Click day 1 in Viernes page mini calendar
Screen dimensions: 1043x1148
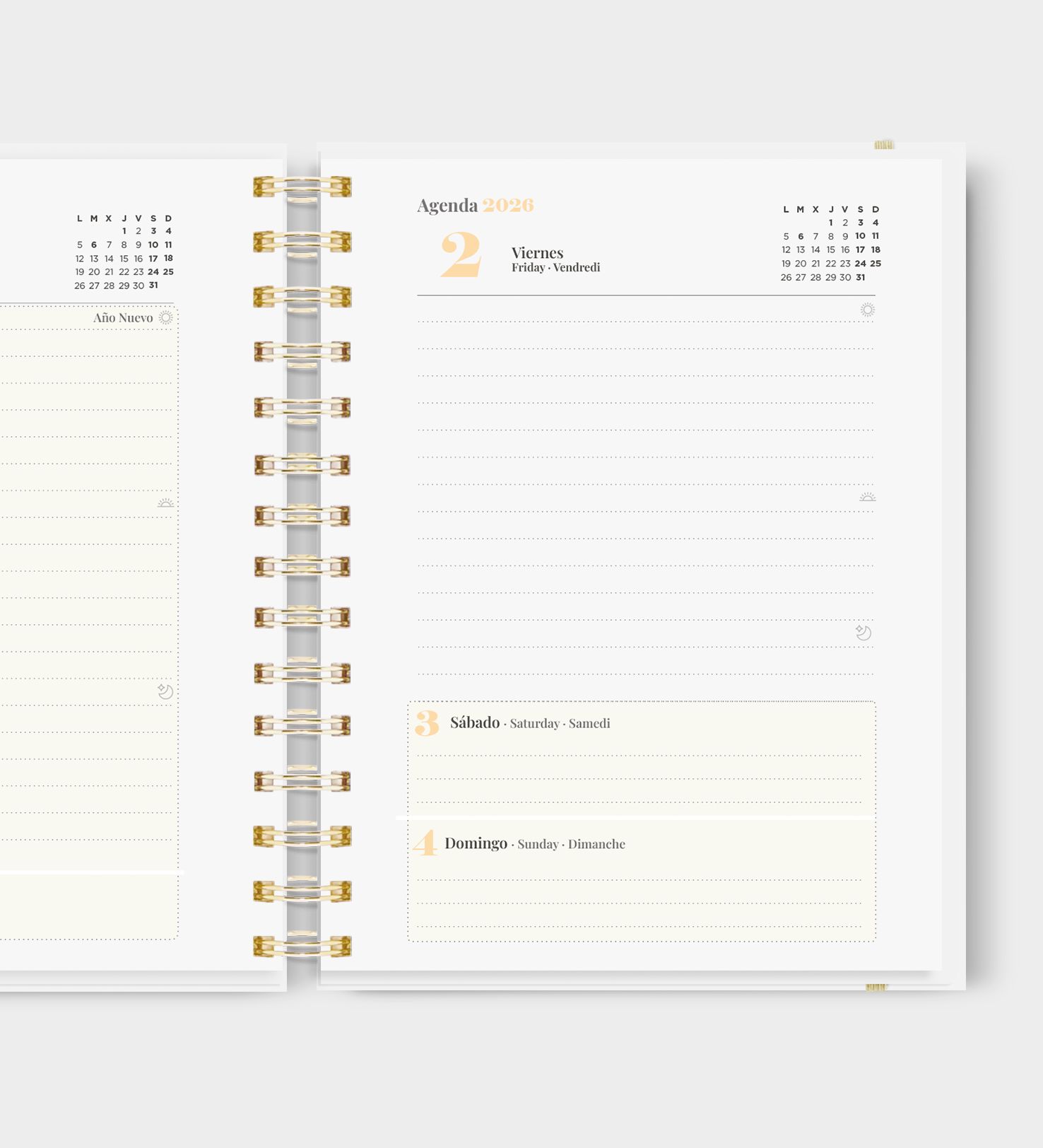point(830,223)
